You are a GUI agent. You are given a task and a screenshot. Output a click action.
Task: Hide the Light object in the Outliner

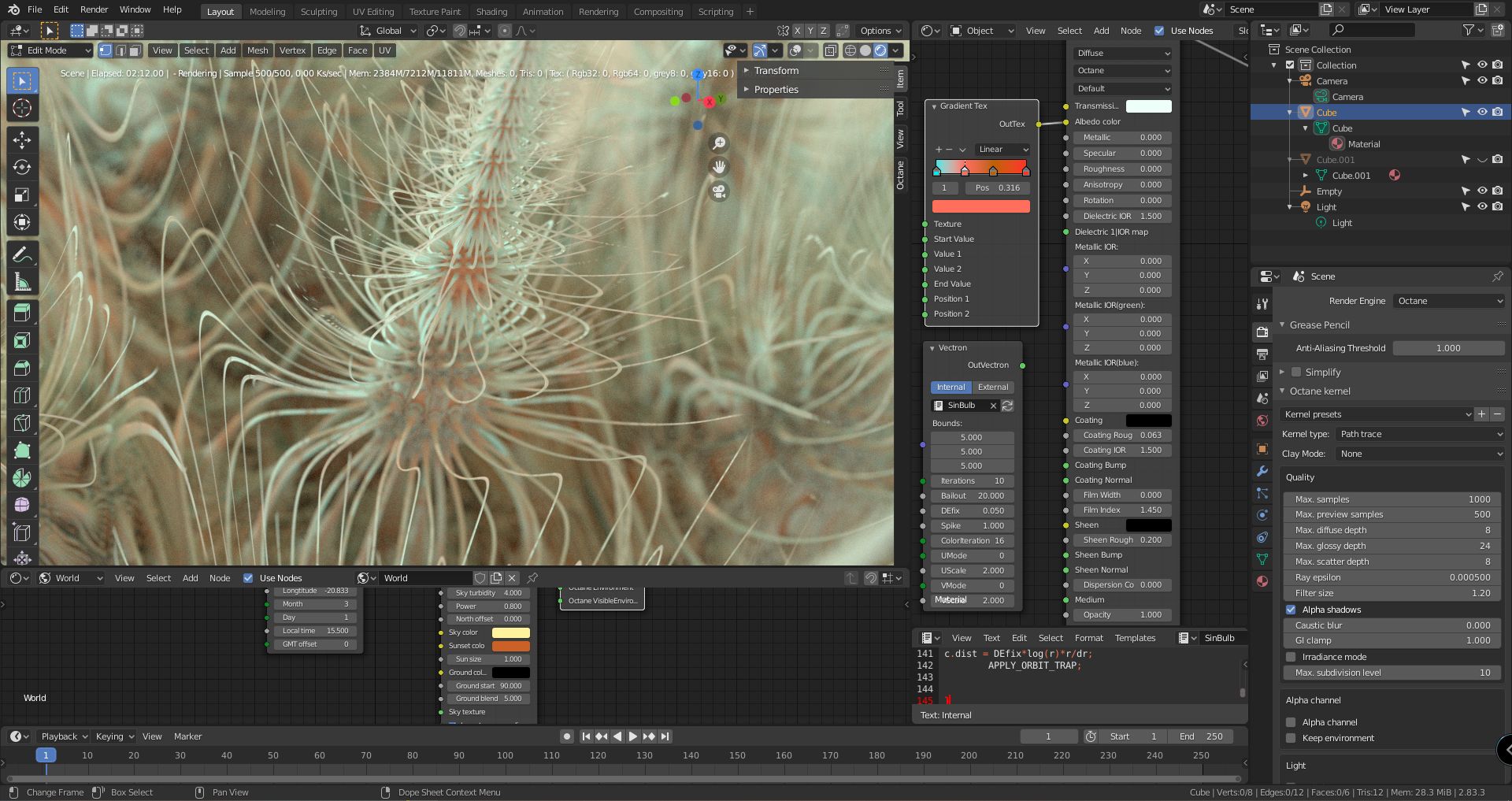(1482, 206)
